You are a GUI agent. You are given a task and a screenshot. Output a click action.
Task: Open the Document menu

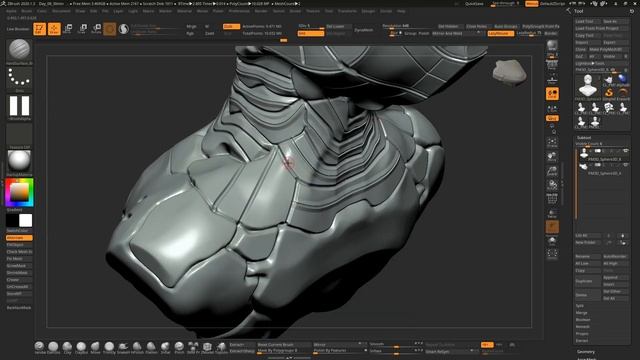click(x=61, y=11)
